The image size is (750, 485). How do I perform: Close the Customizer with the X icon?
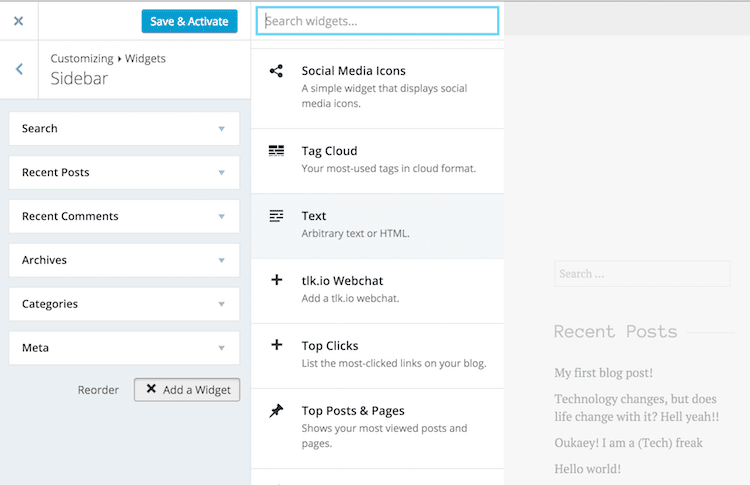tap(18, 21)
